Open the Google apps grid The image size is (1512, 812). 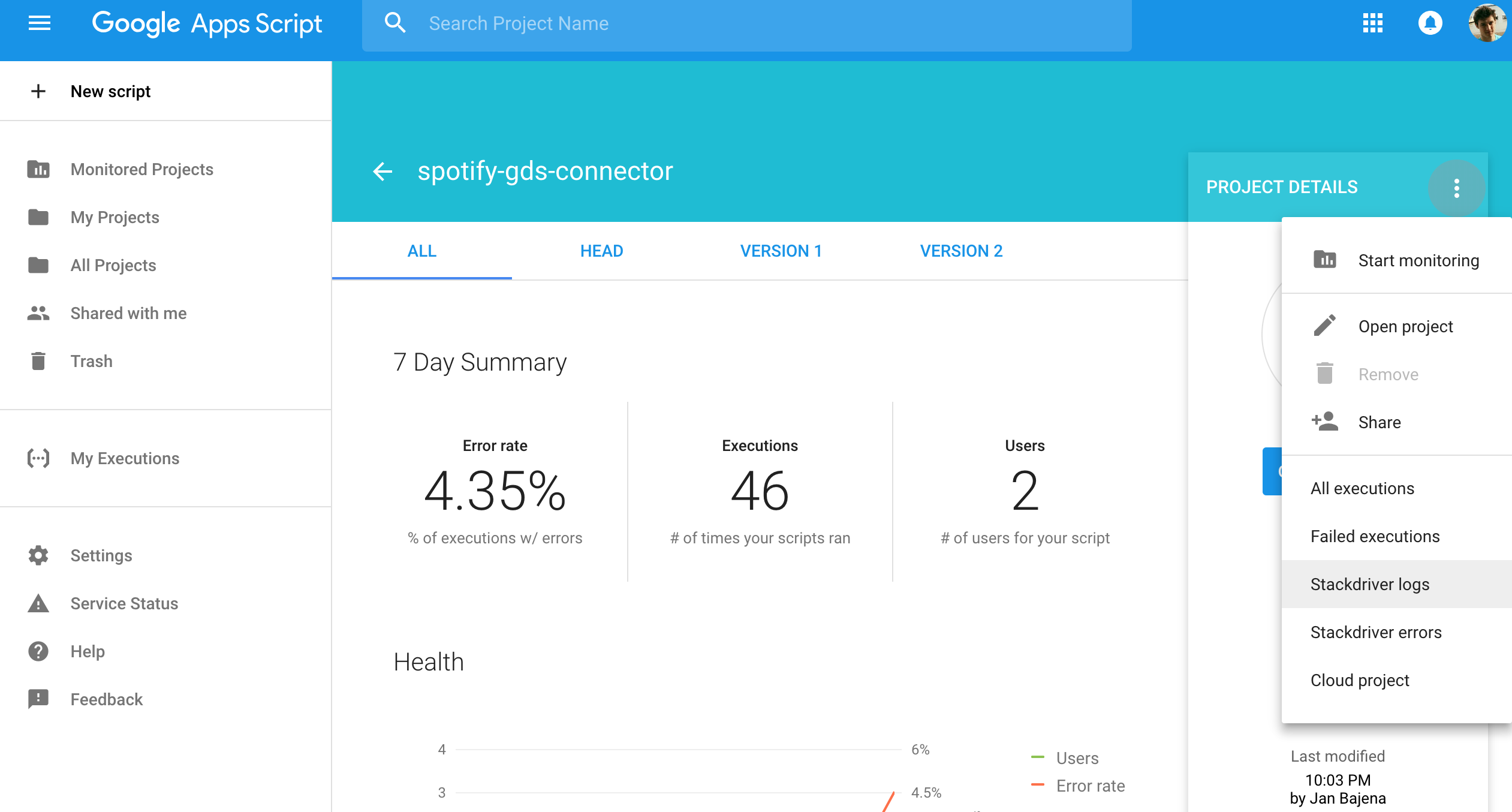click(x=1372, y=23)
